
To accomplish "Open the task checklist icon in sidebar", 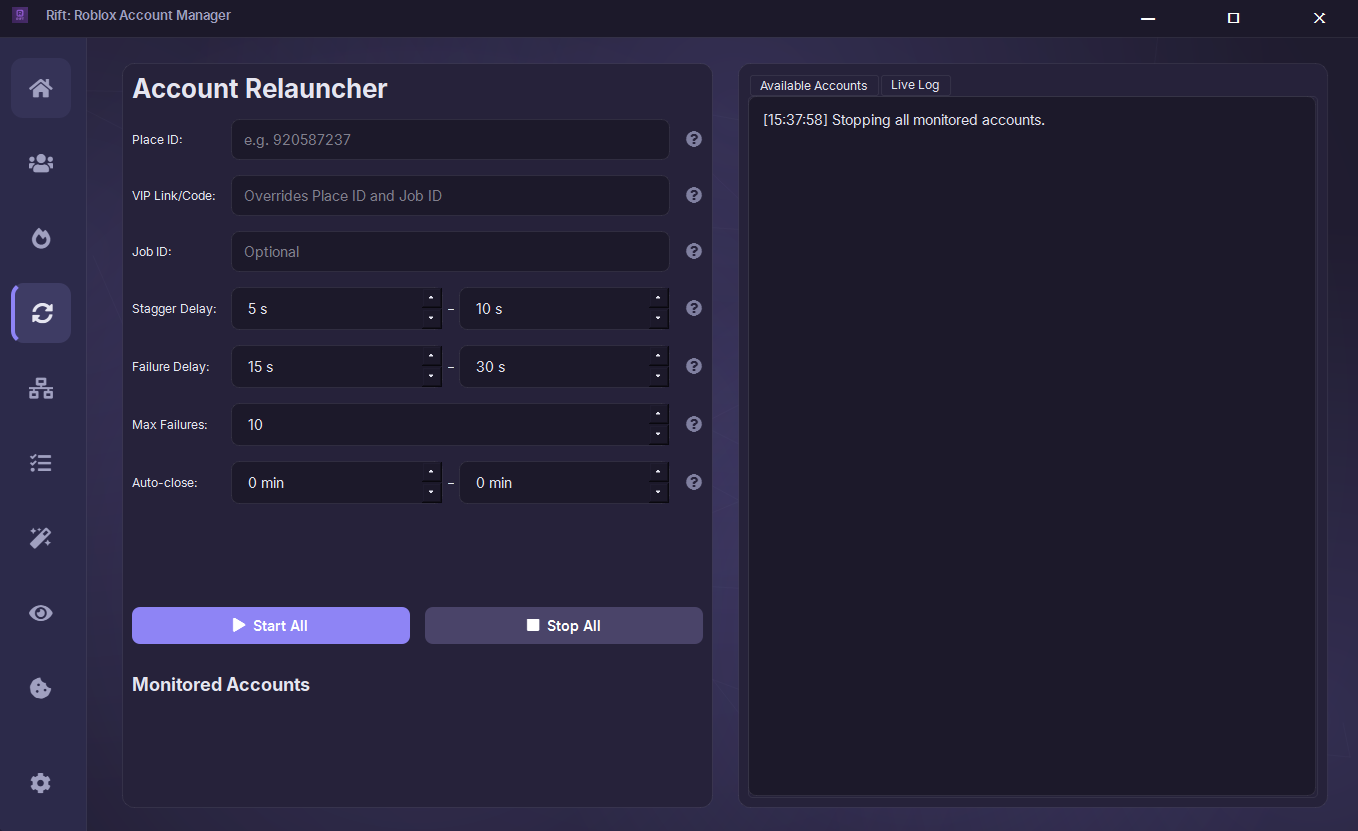I will point(41,463).
